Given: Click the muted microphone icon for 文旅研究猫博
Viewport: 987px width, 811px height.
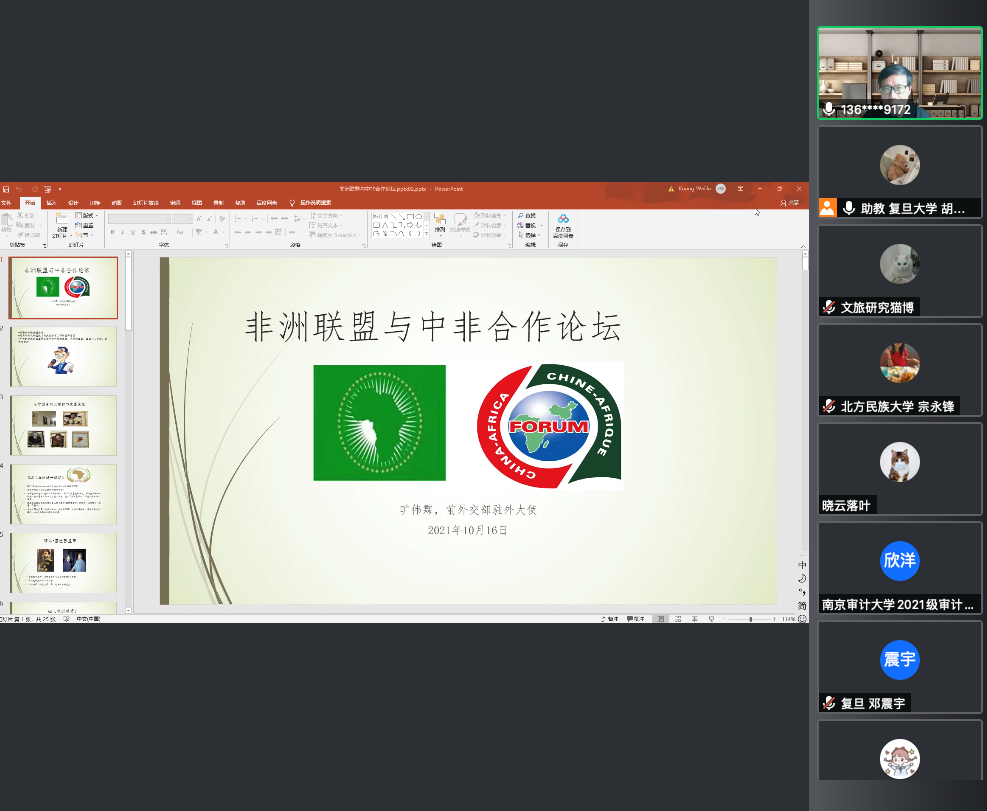Looking at the screenshot, I should (829, 307).
